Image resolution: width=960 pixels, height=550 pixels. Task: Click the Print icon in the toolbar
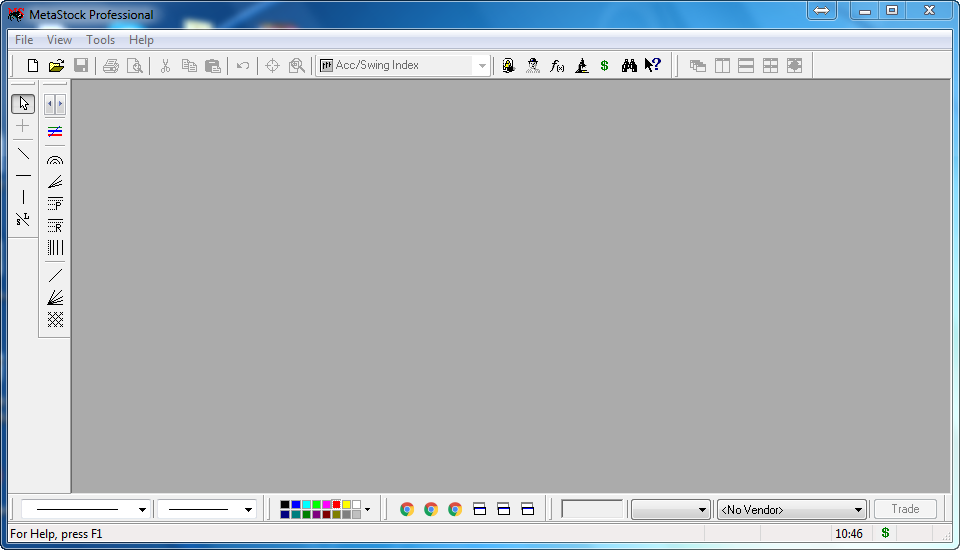click(x=111, y=66)
